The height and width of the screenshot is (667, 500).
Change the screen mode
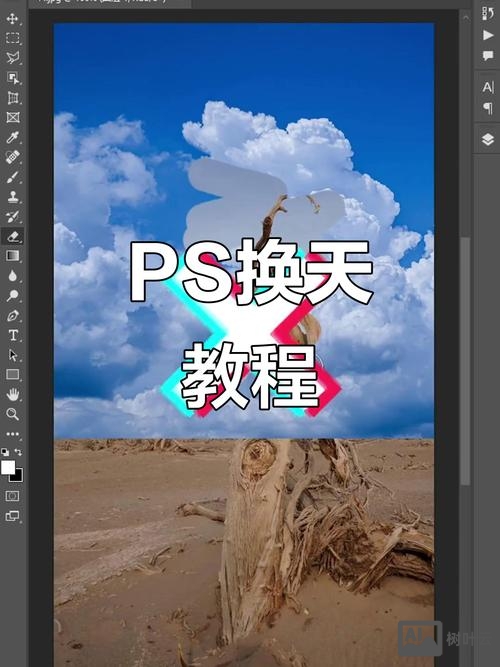click(x=12, y=516)
